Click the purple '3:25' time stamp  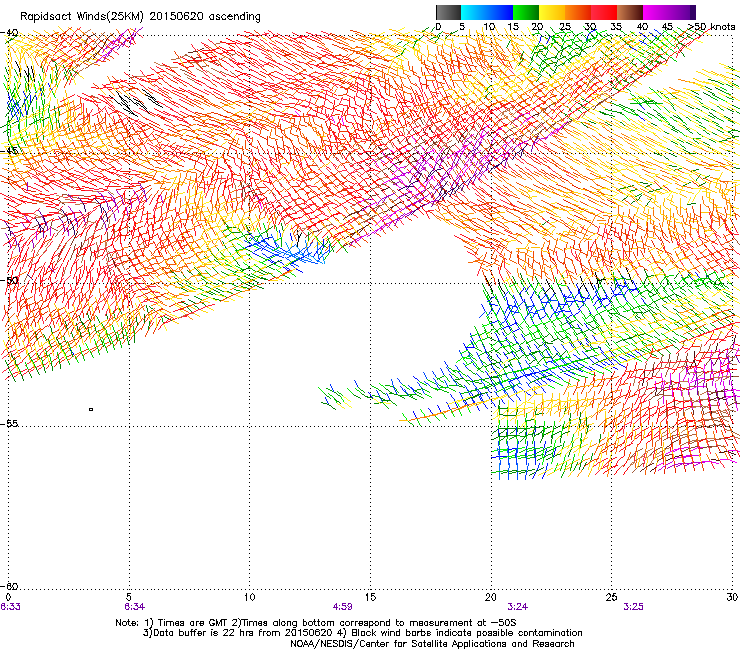[x=633, y=607]
